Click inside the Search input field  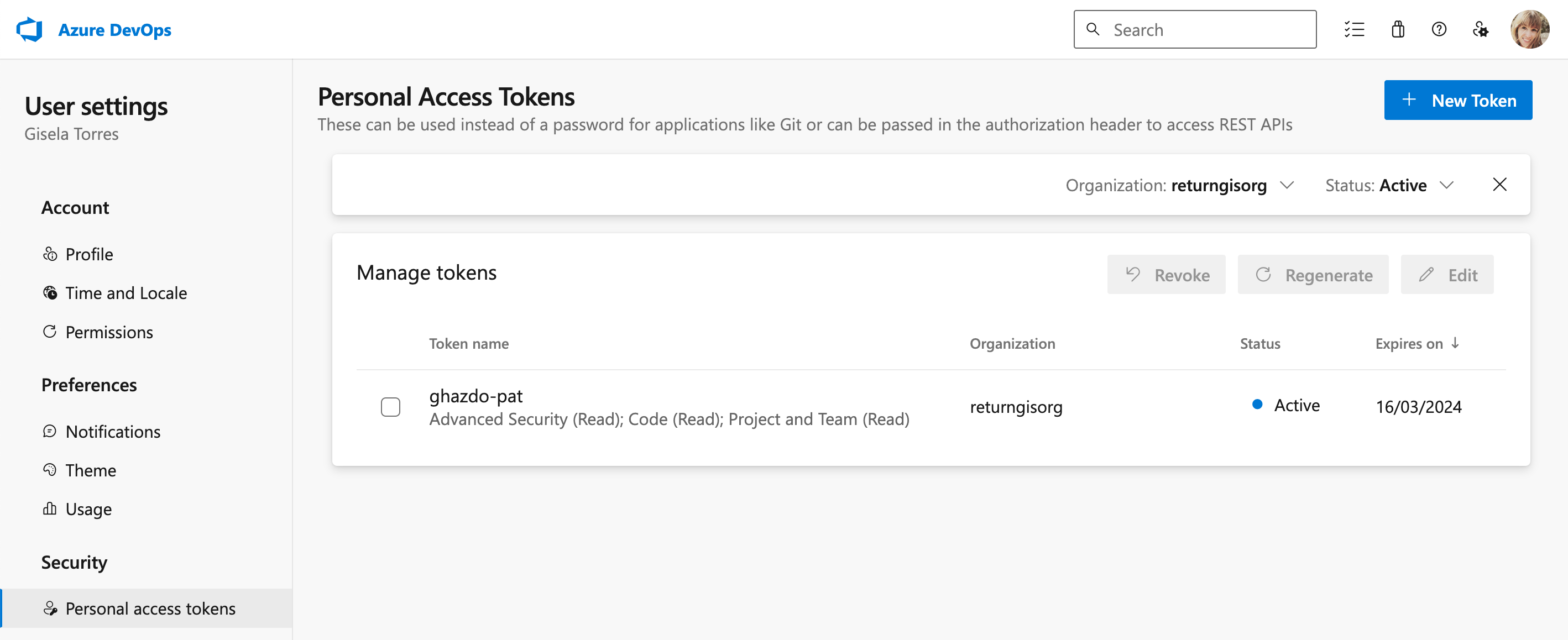pyautogui.click(x=1208, y=30)
